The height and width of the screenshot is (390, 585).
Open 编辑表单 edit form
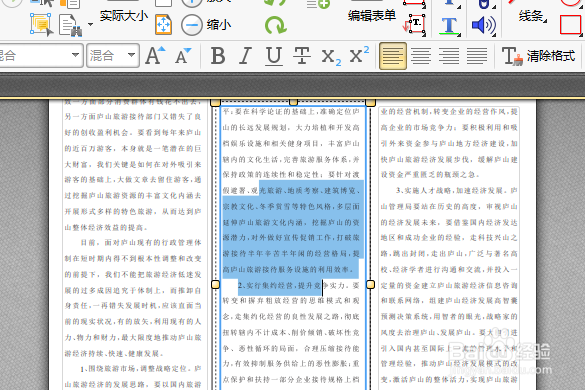tap(372, 16)
